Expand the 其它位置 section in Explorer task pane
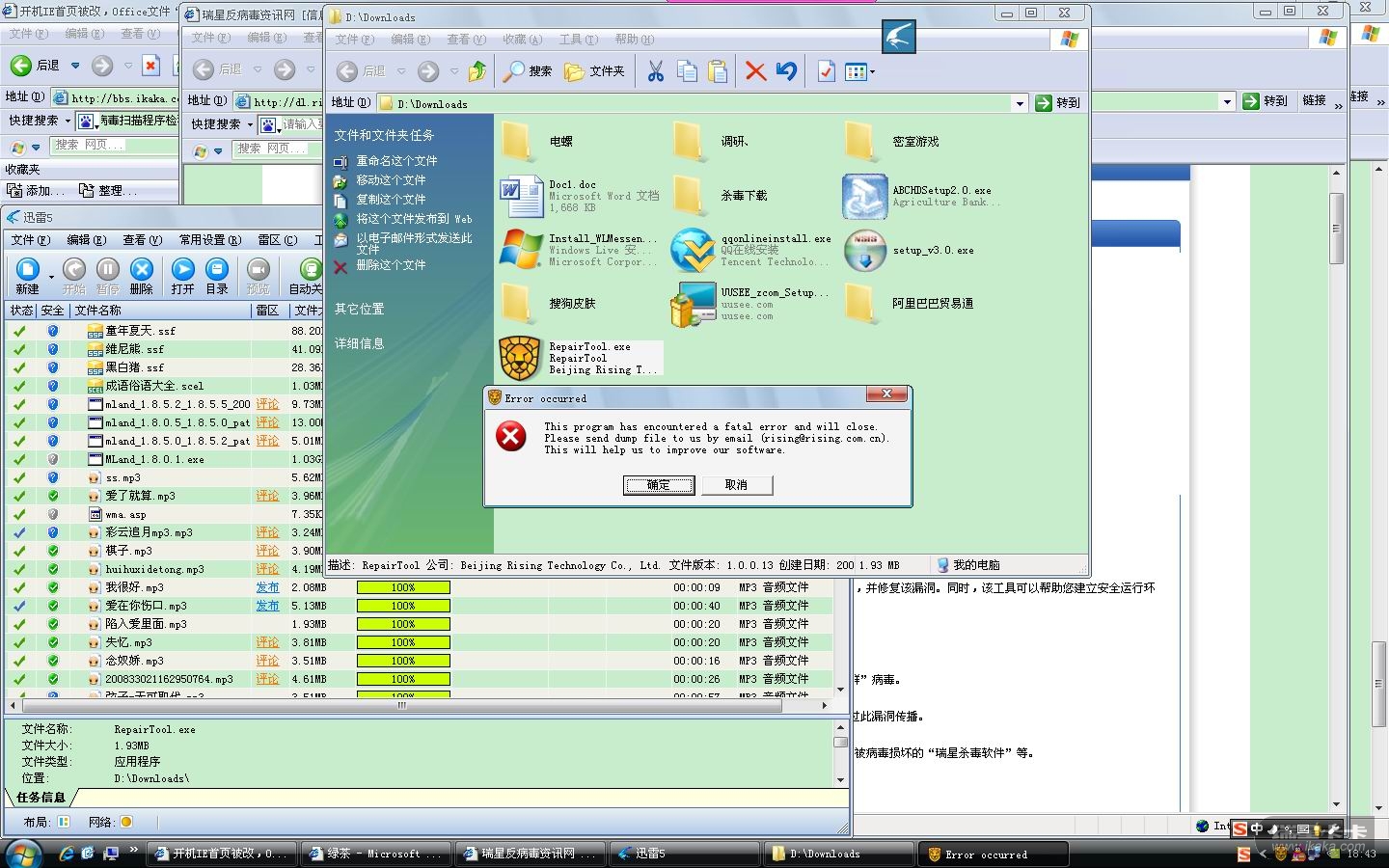 pyautogui.click(x=360, y=309)
